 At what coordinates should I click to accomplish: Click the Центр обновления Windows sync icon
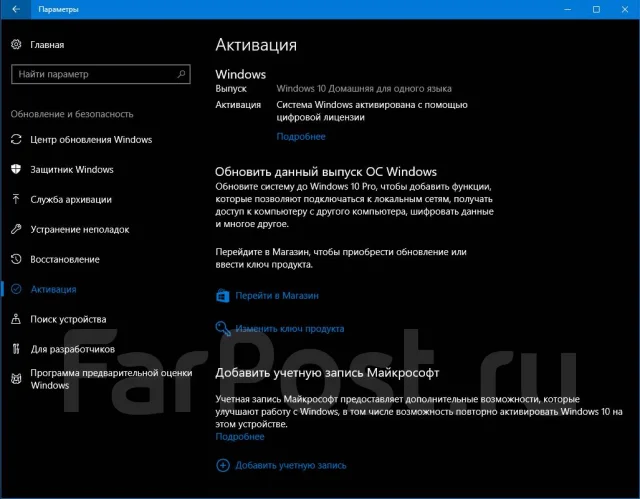click(x=16, y=140)
